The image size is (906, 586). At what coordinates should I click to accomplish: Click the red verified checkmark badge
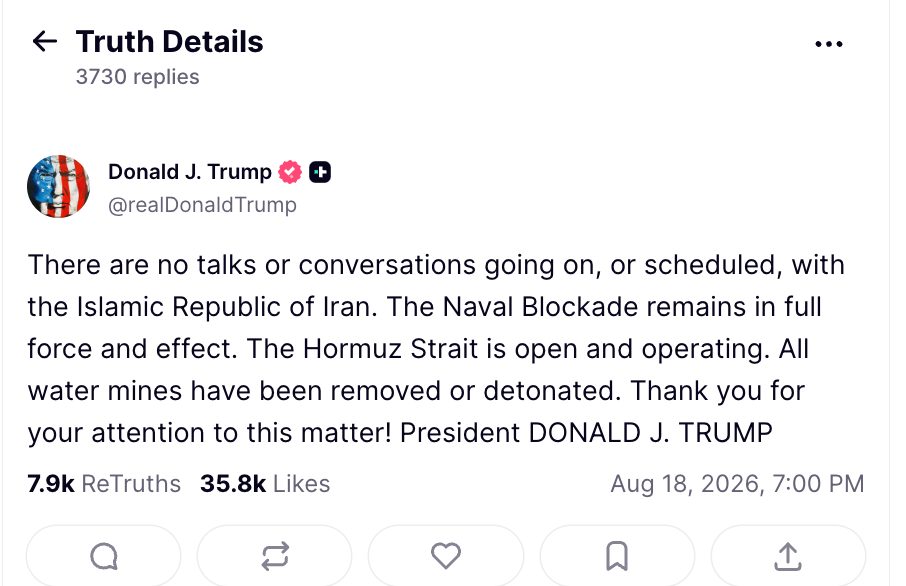pos(289,172)
